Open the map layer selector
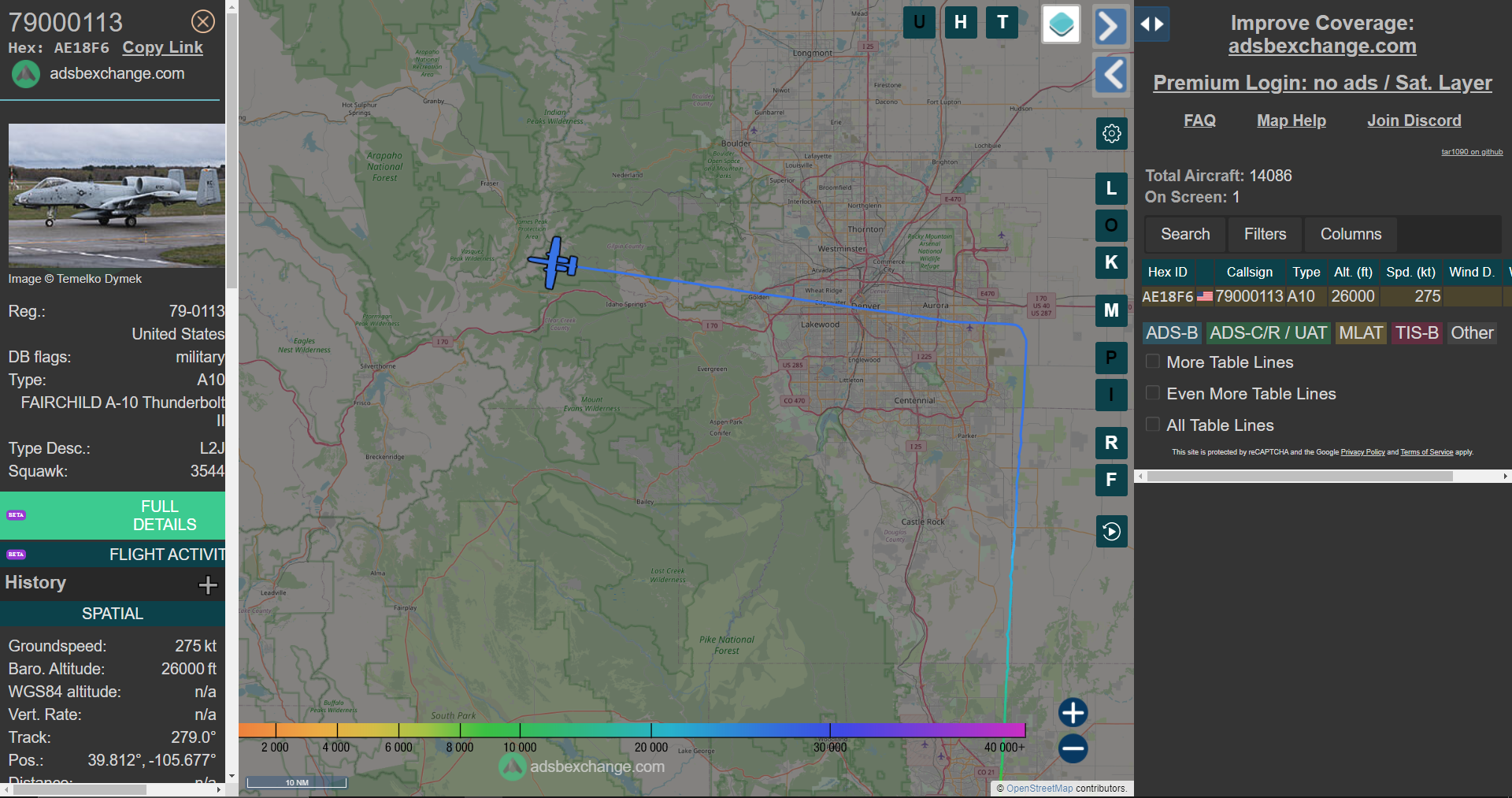 [1061, 24]
